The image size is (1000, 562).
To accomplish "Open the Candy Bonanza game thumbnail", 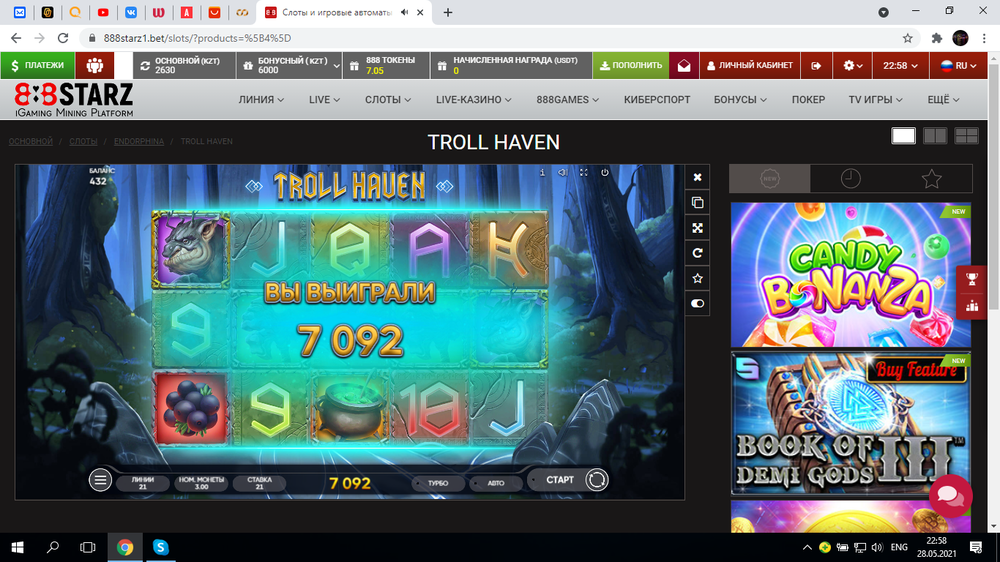I will click(851, 275).
